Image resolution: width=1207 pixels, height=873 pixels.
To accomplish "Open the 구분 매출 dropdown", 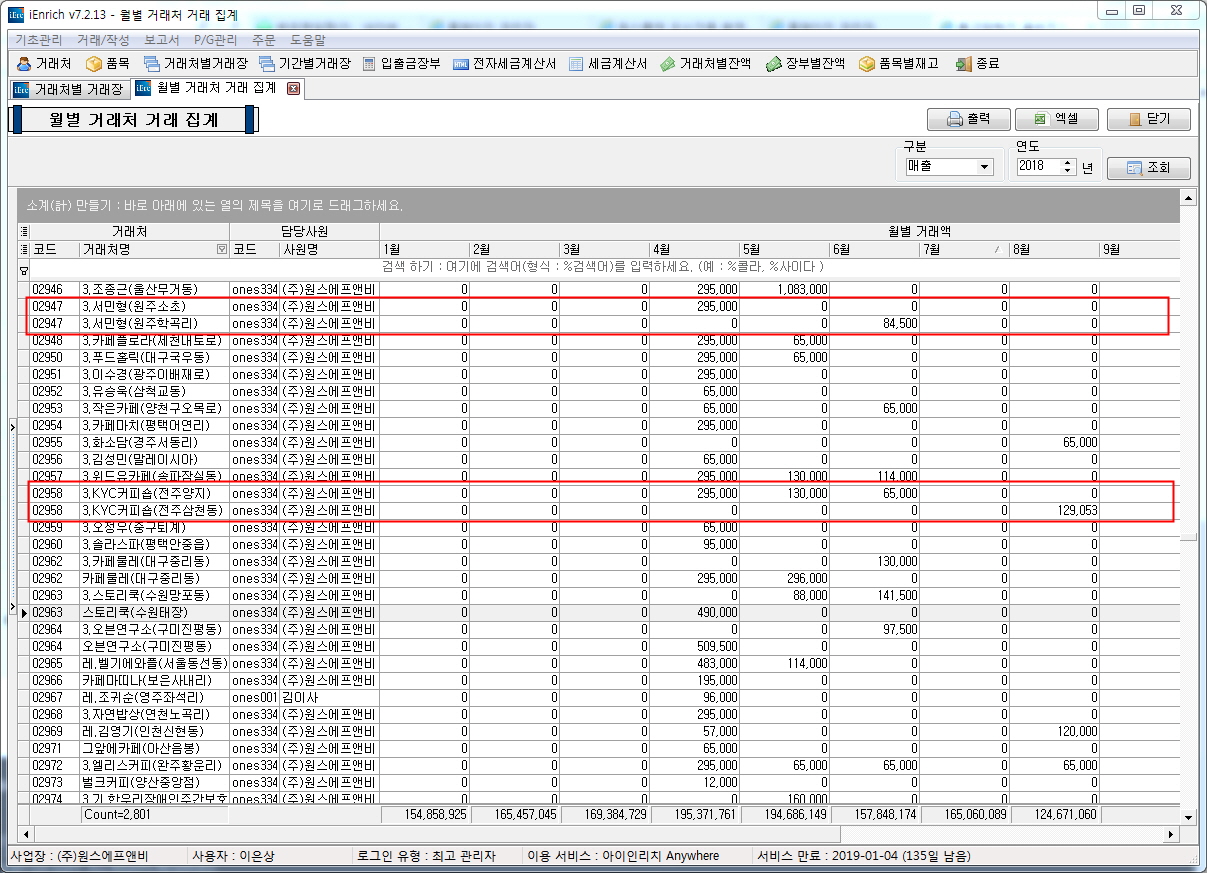I will click(x=985, y=167).
